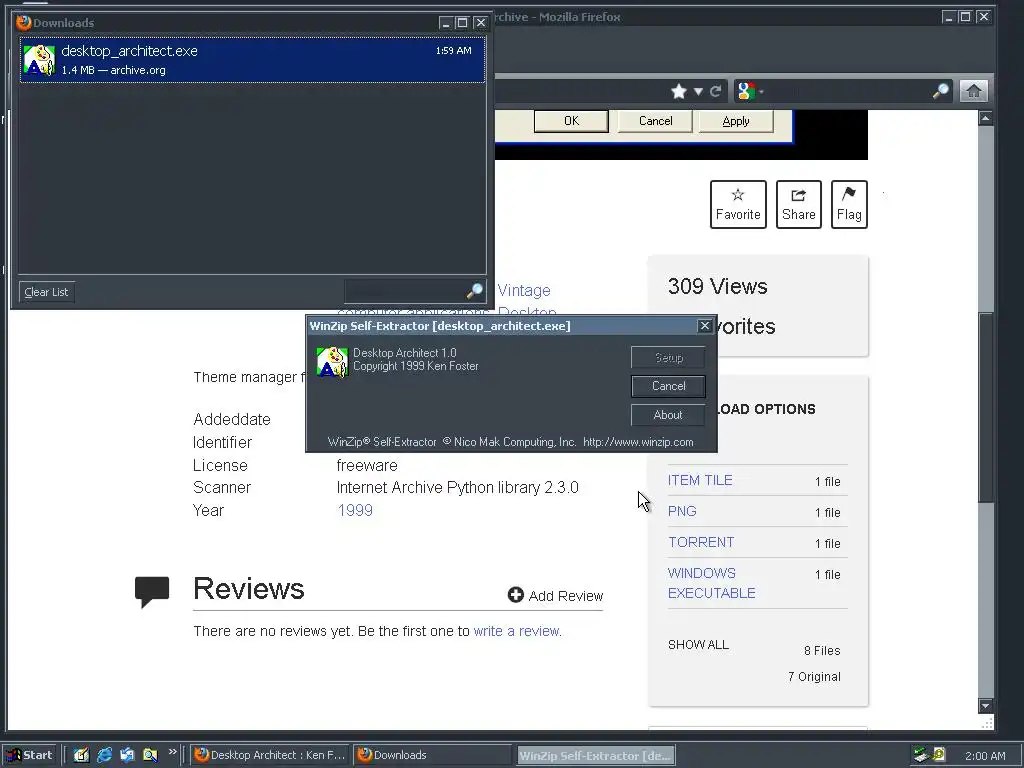
Task: Click the 8 Files text
Action: click(822, 651)
